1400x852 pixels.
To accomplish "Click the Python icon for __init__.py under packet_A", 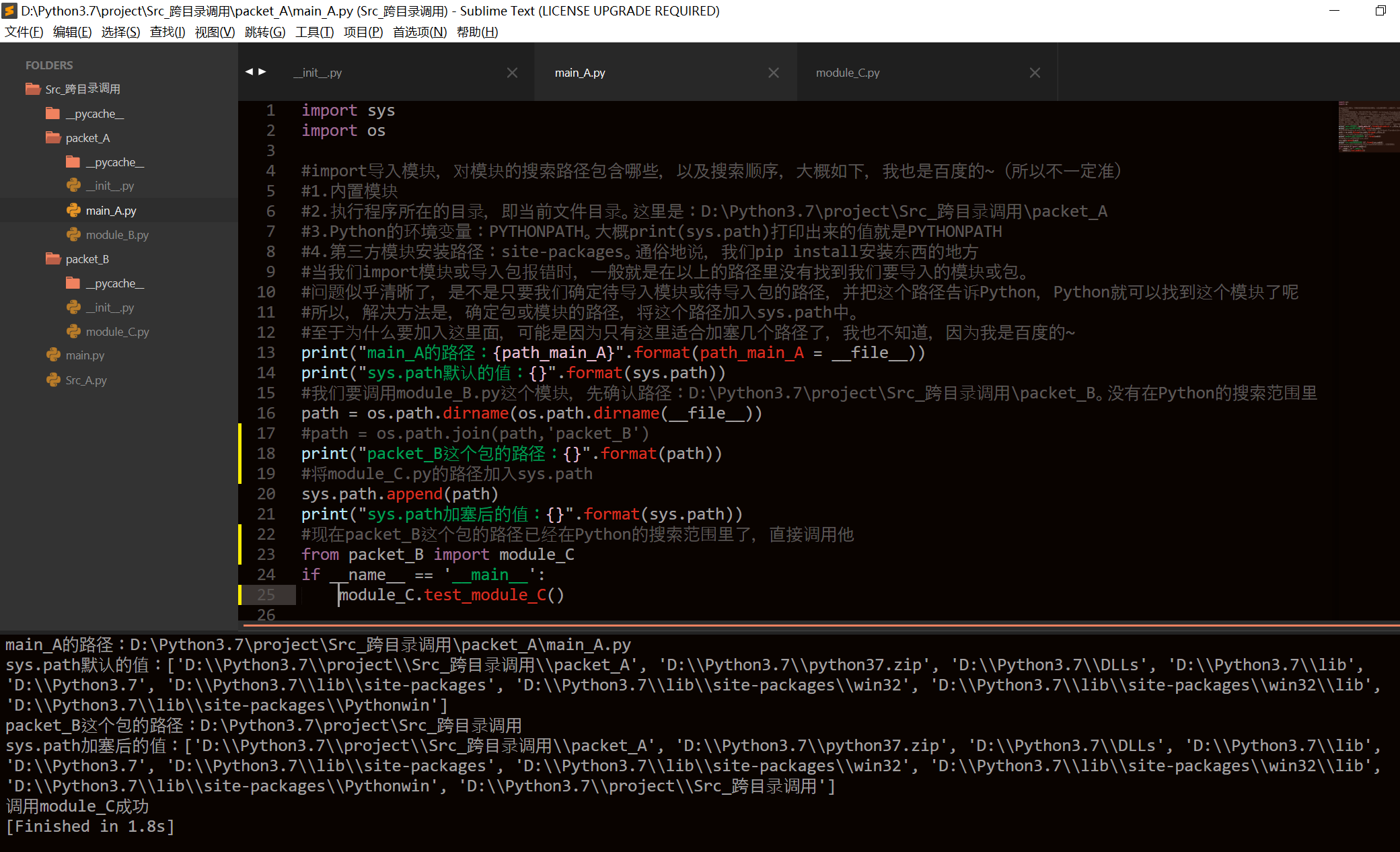I will coord(73,186).
